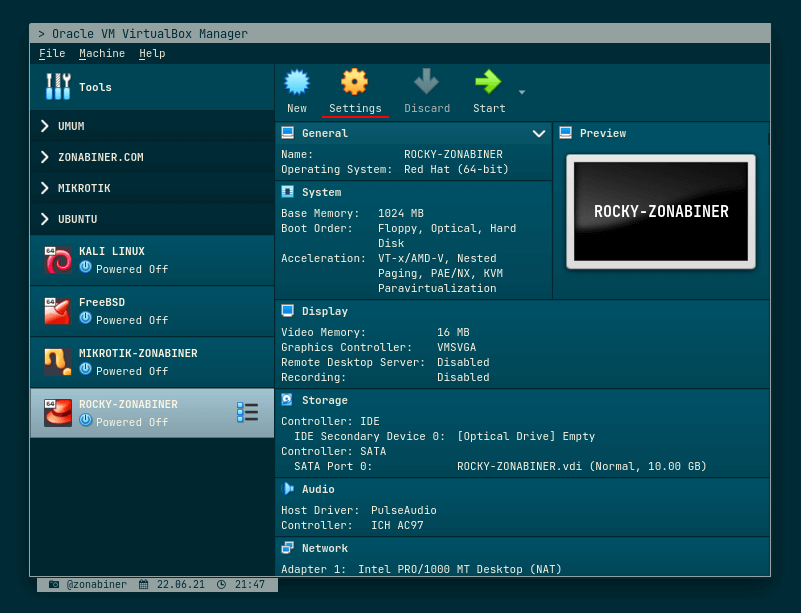The image size is (801, 613).
Task: Click the clock in the status bar
Action: (240, 584)
